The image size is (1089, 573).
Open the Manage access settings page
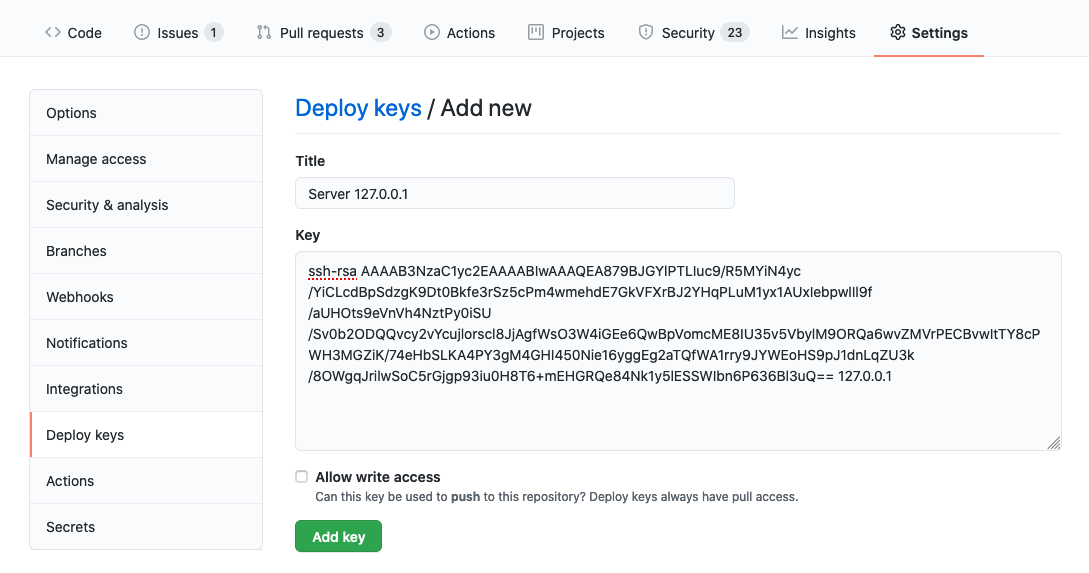pyautogui.click(x=96, y=159)
